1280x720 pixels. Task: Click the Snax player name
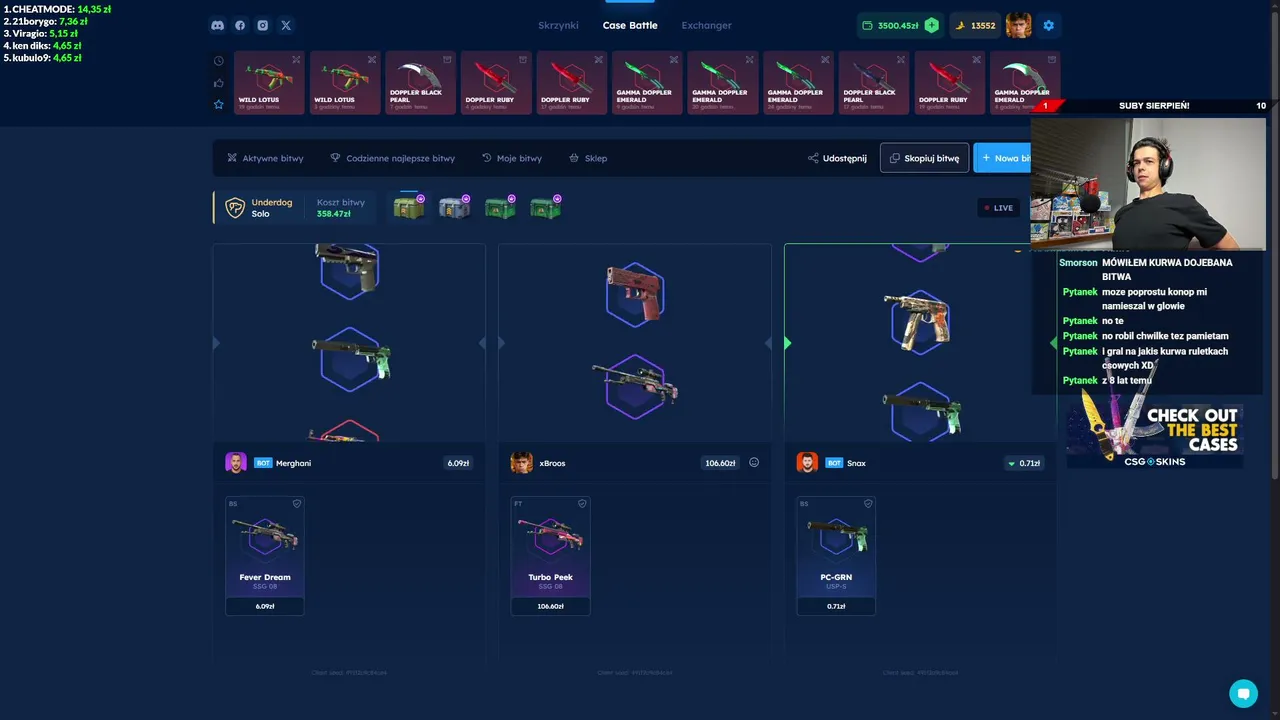[857, 463]
